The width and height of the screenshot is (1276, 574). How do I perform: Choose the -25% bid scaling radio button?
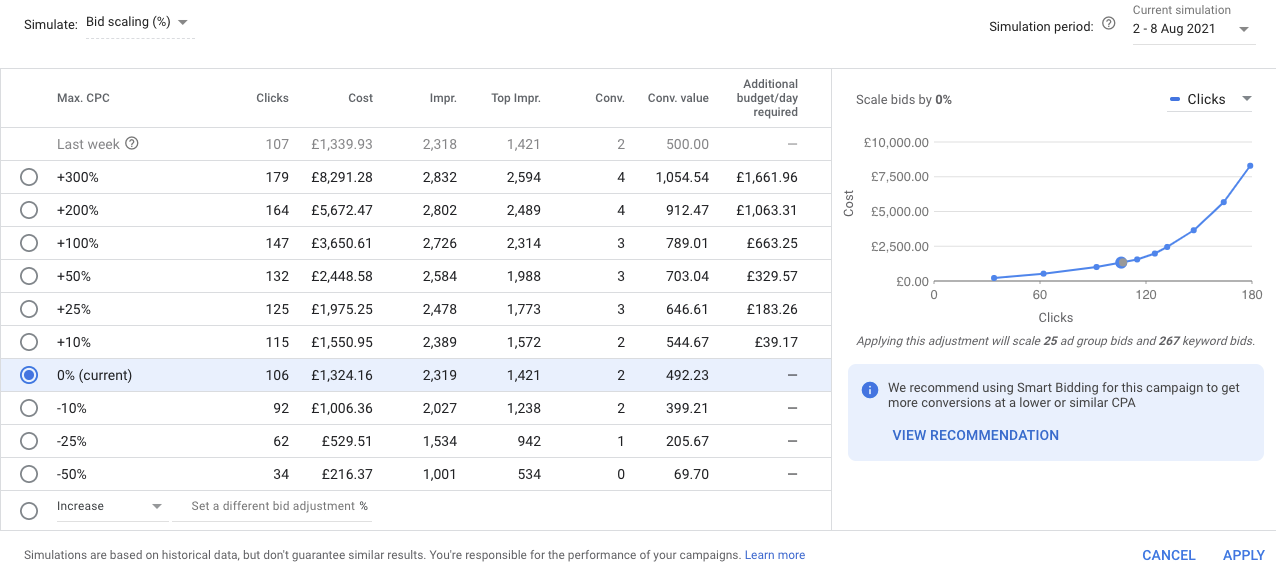(x=29, y=441)
